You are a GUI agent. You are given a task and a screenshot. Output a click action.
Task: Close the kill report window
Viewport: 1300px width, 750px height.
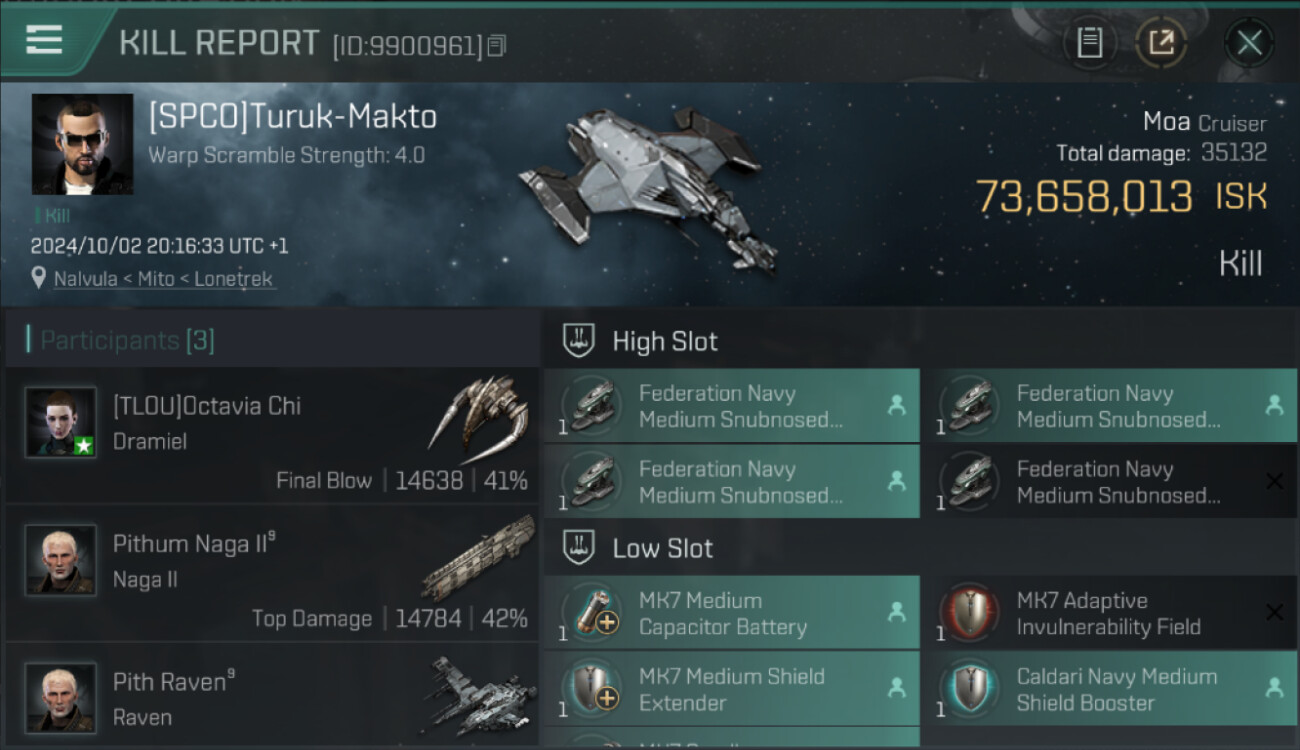(x=1249, y=43)
